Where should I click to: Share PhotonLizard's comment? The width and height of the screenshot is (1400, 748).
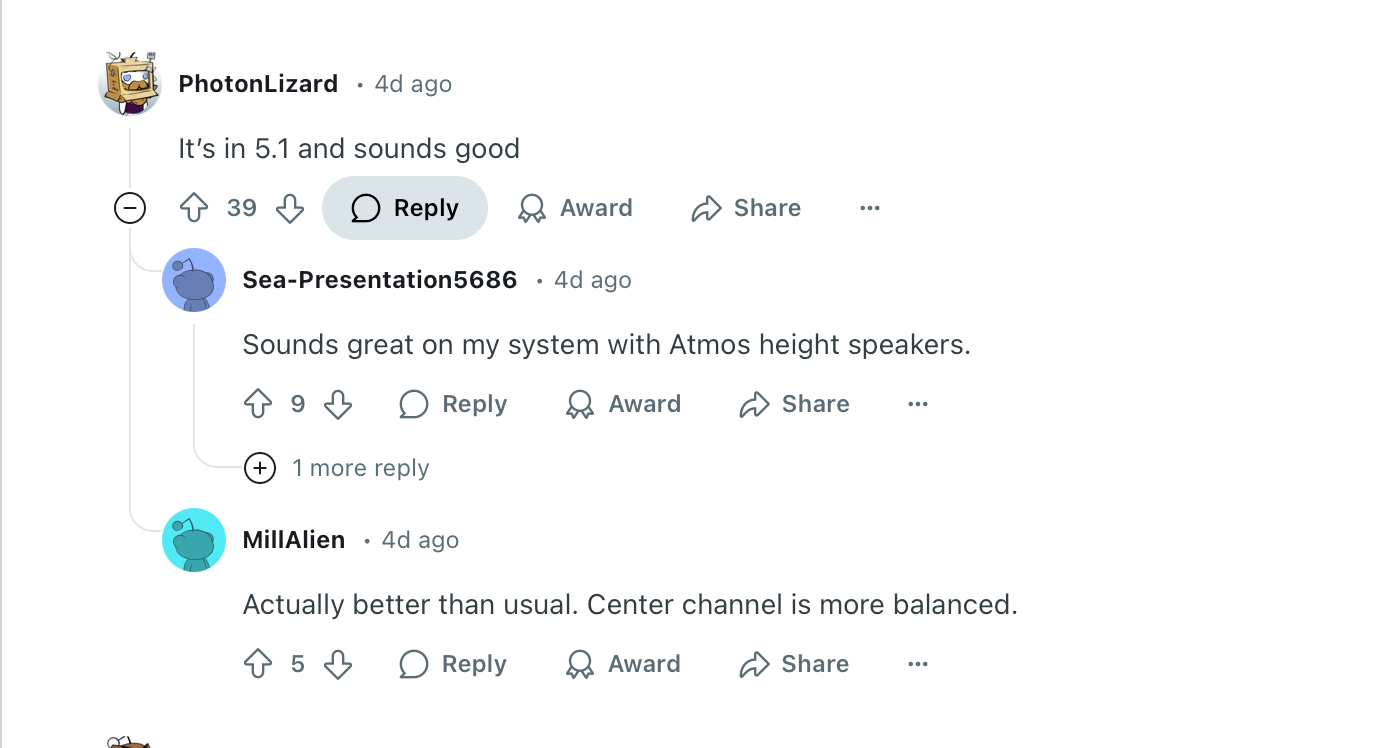(746, 208)
